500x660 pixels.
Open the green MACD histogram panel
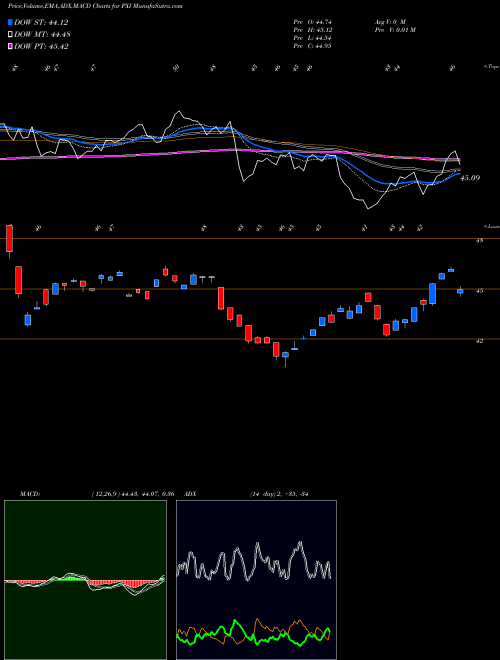tap(85, 580)
